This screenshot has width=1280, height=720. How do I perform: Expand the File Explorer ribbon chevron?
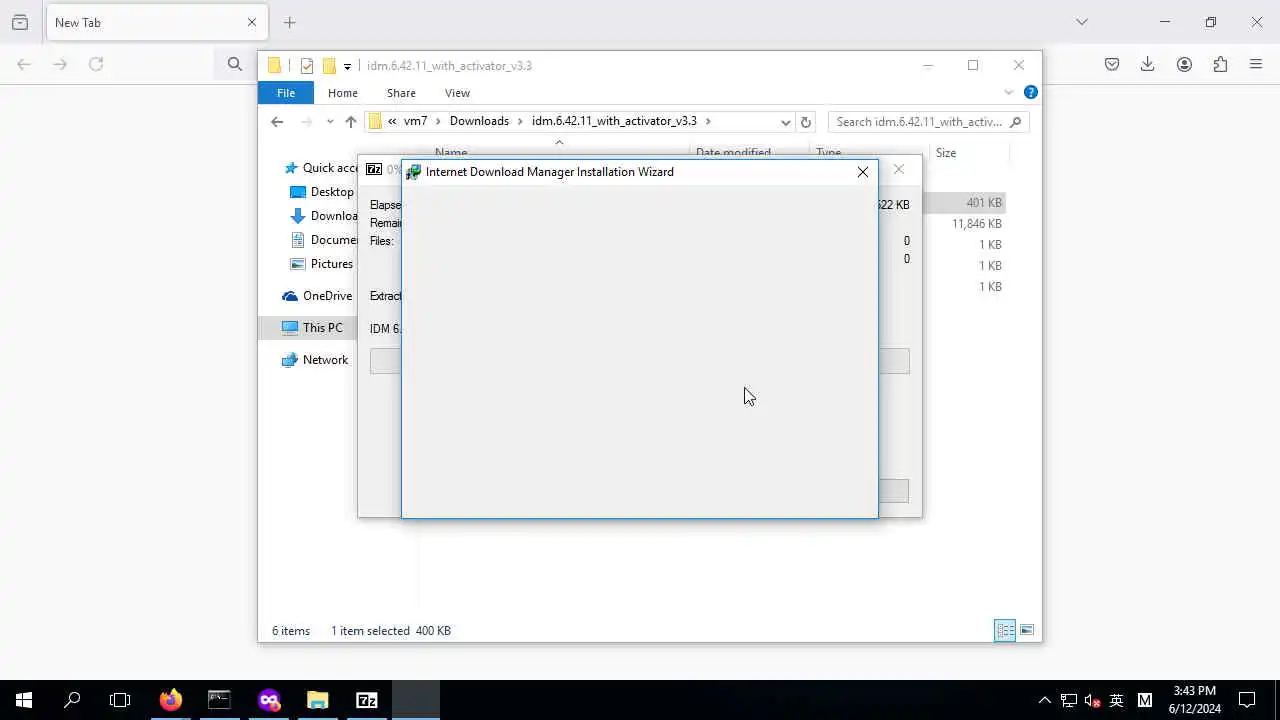(1008, 93)
